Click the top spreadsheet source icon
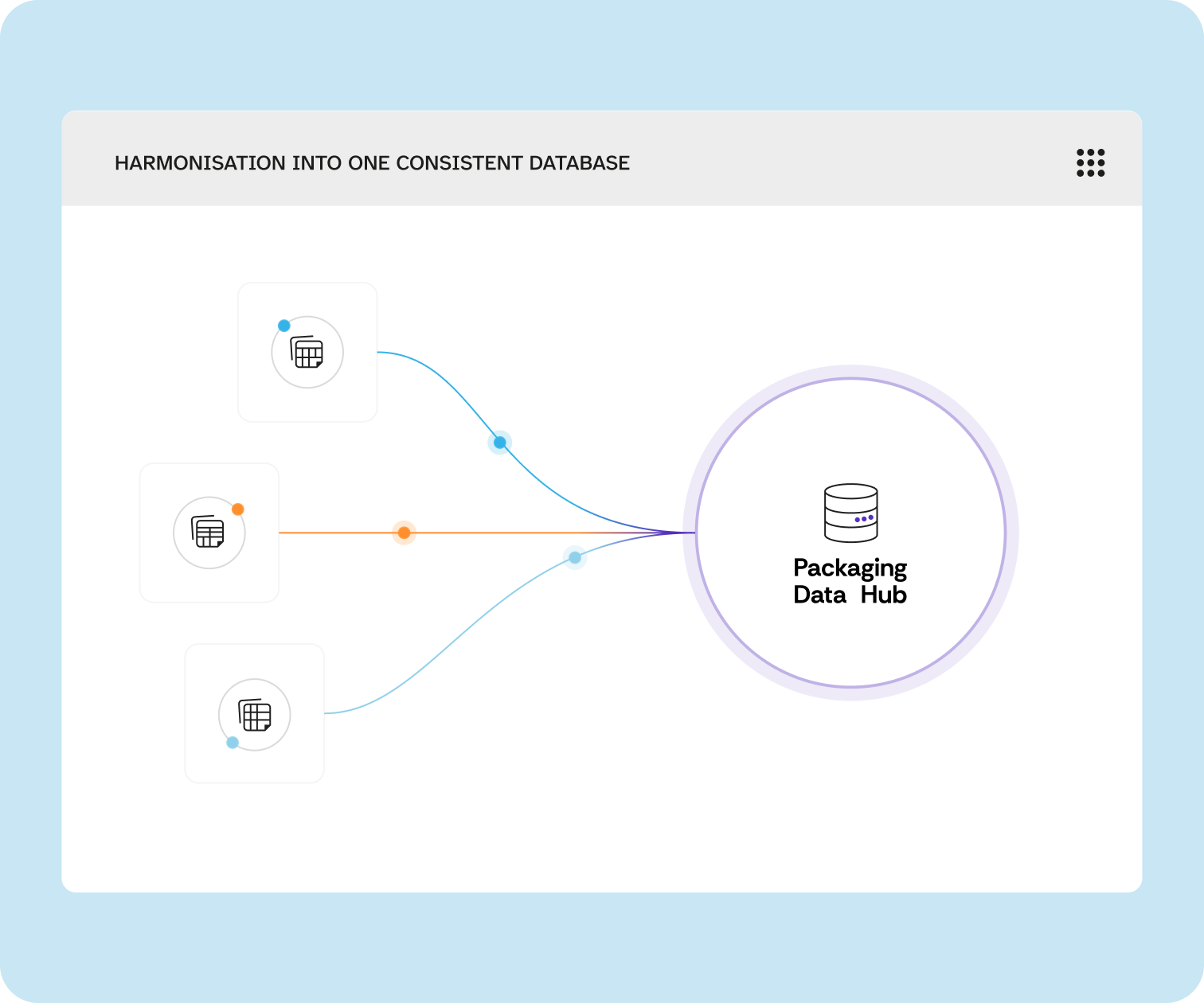 (307, 353)
